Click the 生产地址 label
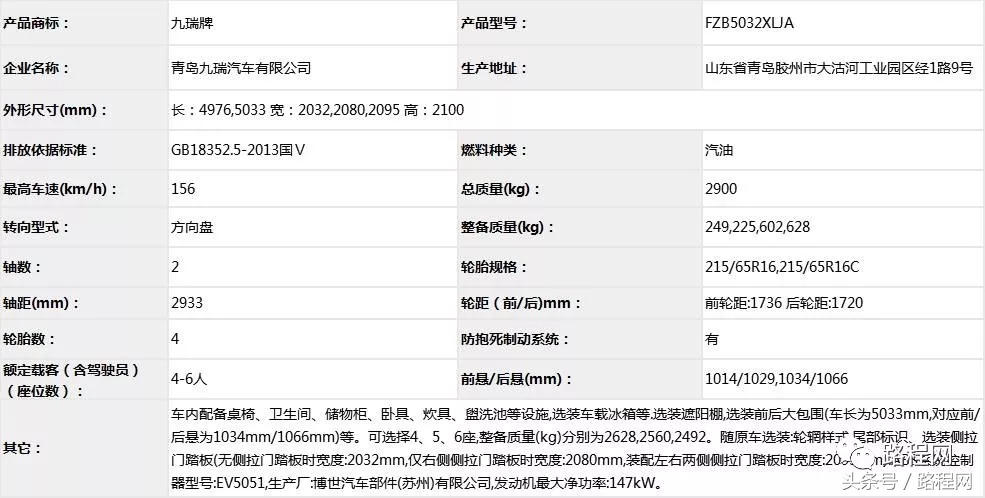The image size is (985, 498). [494, 68]
